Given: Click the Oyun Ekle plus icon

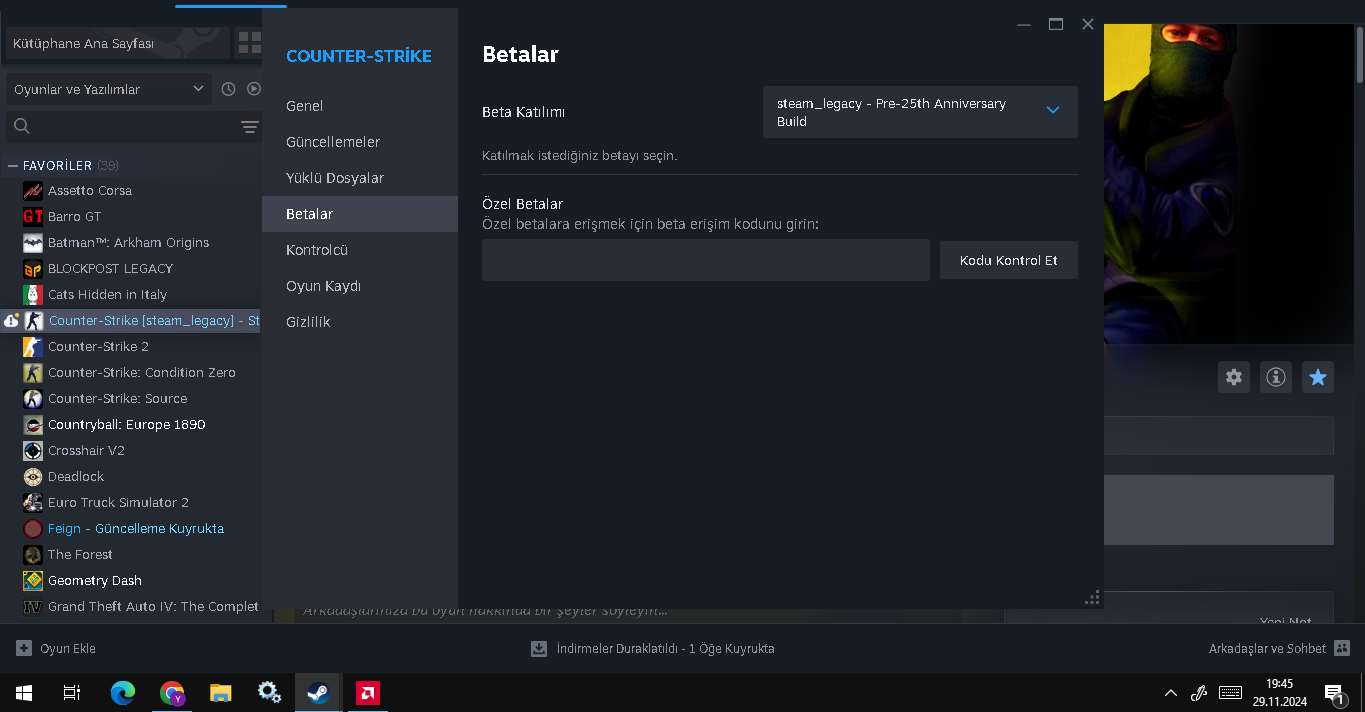Looking at the screenshot, I should 24,648.
